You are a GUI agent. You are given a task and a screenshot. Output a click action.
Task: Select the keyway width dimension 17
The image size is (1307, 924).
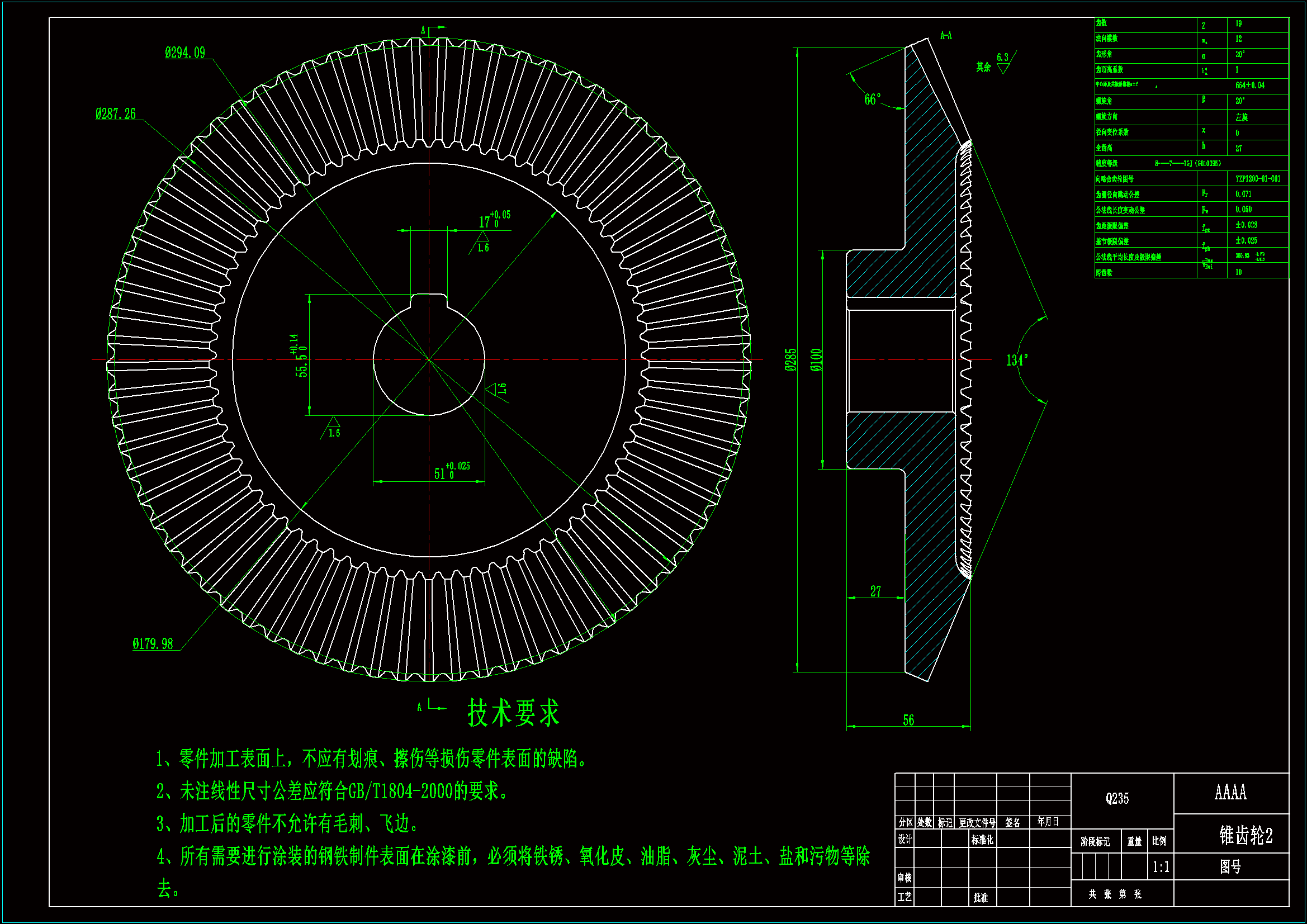485,222
